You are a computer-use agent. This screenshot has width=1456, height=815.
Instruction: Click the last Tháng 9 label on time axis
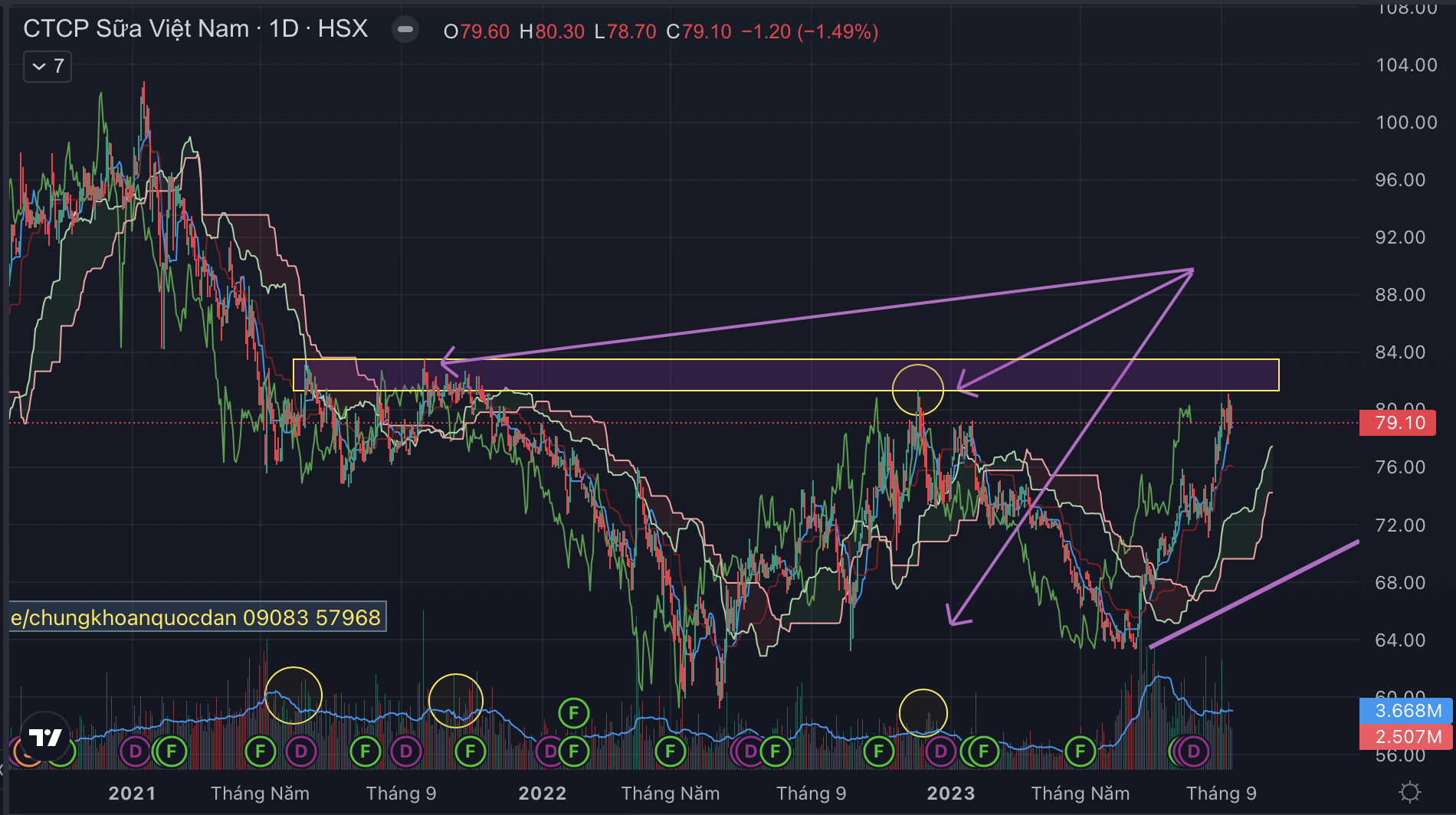pyautogui.click(x=1222, y=794)
